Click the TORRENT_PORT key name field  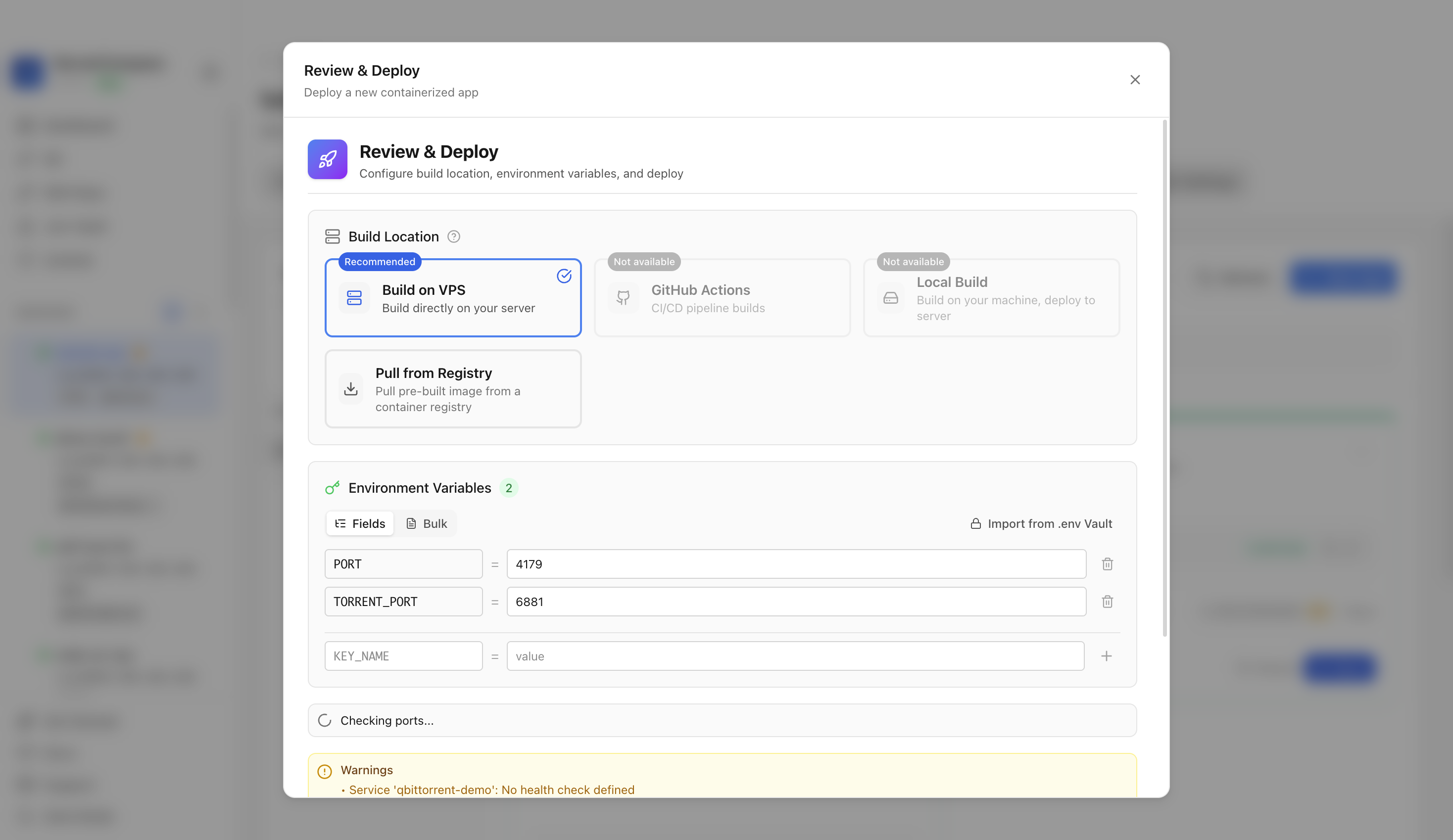(404, 602)
